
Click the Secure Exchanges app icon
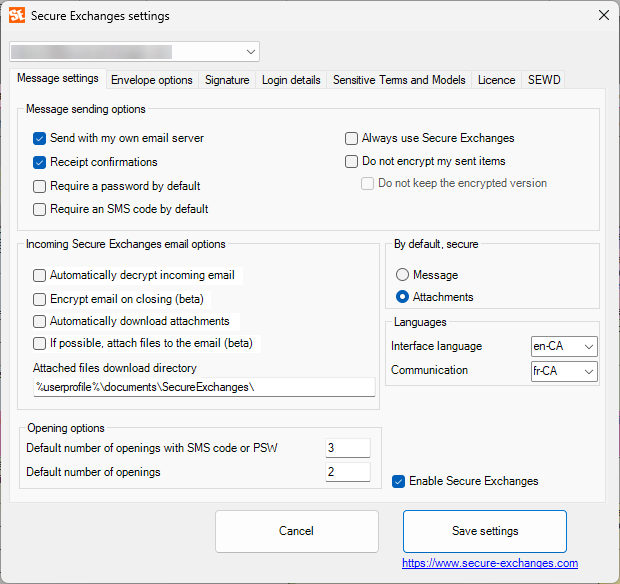click(16, 15)
